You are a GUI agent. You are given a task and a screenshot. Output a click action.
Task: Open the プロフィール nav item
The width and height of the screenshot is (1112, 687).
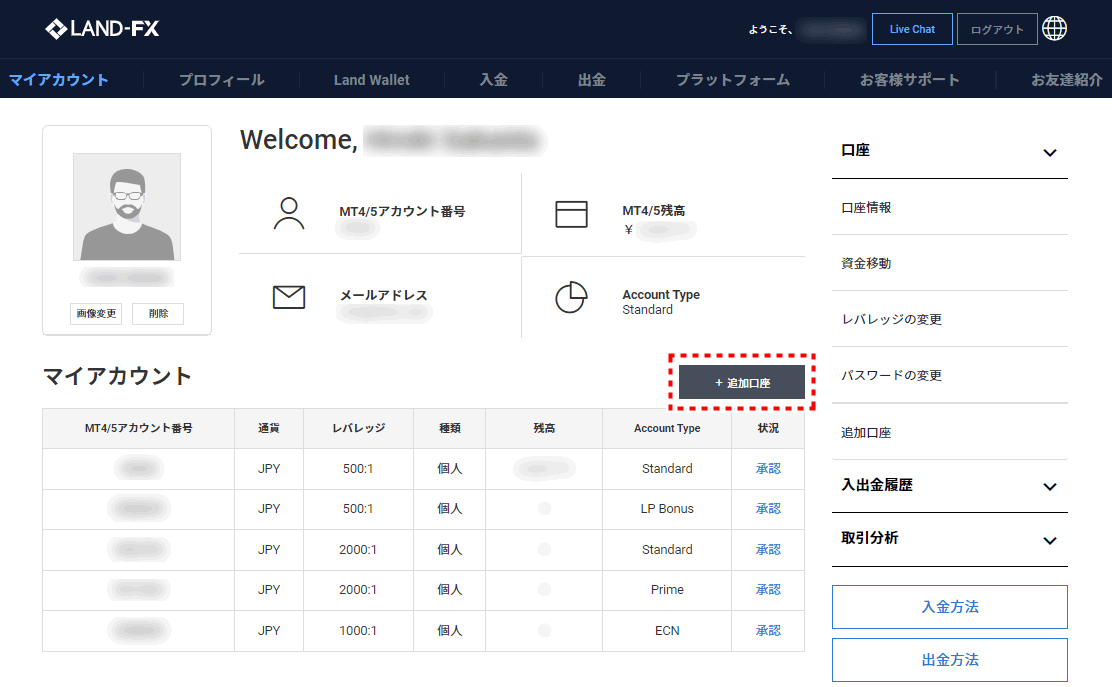tap(221, 79)
